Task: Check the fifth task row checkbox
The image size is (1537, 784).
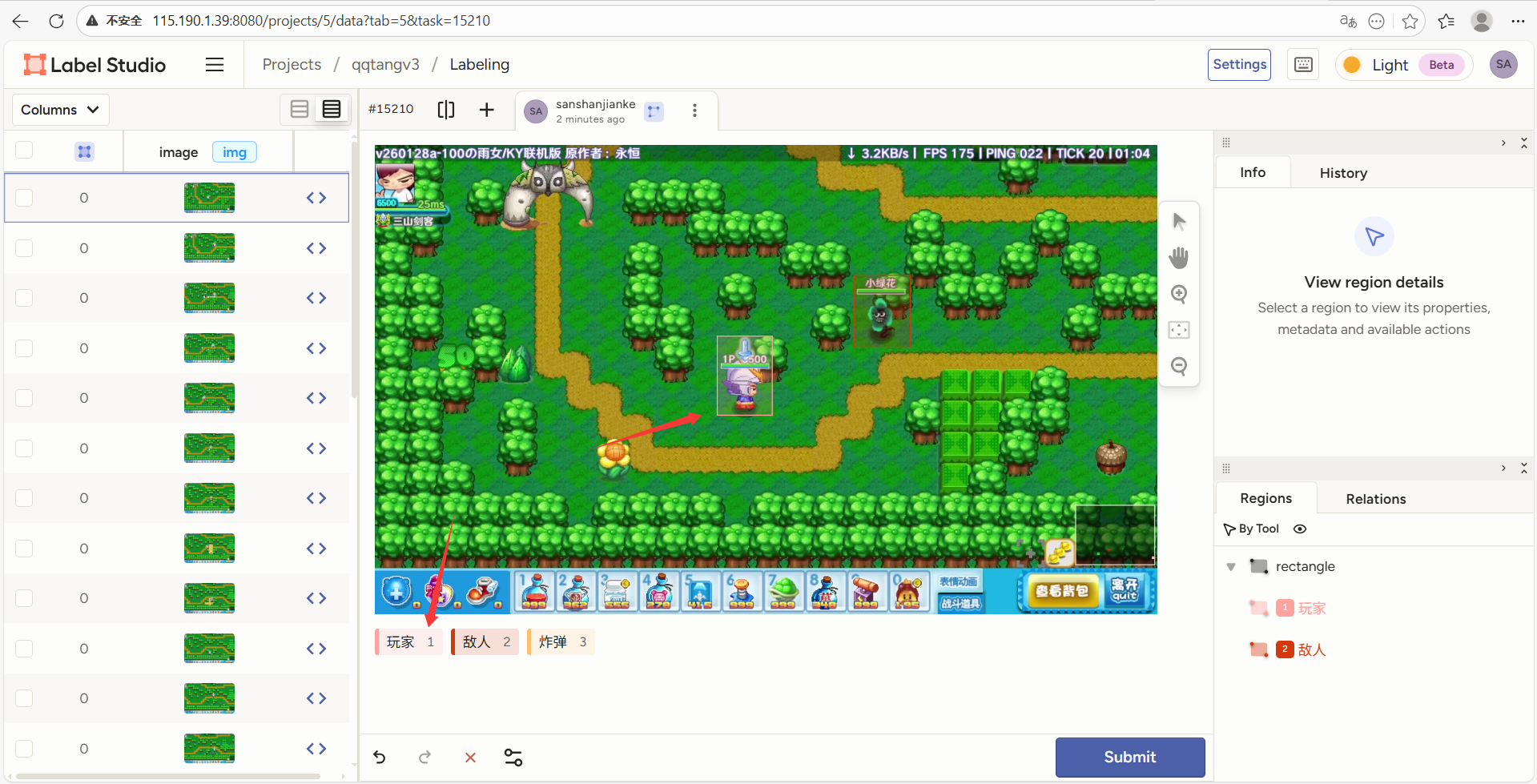Action: [x=24, y=398]
